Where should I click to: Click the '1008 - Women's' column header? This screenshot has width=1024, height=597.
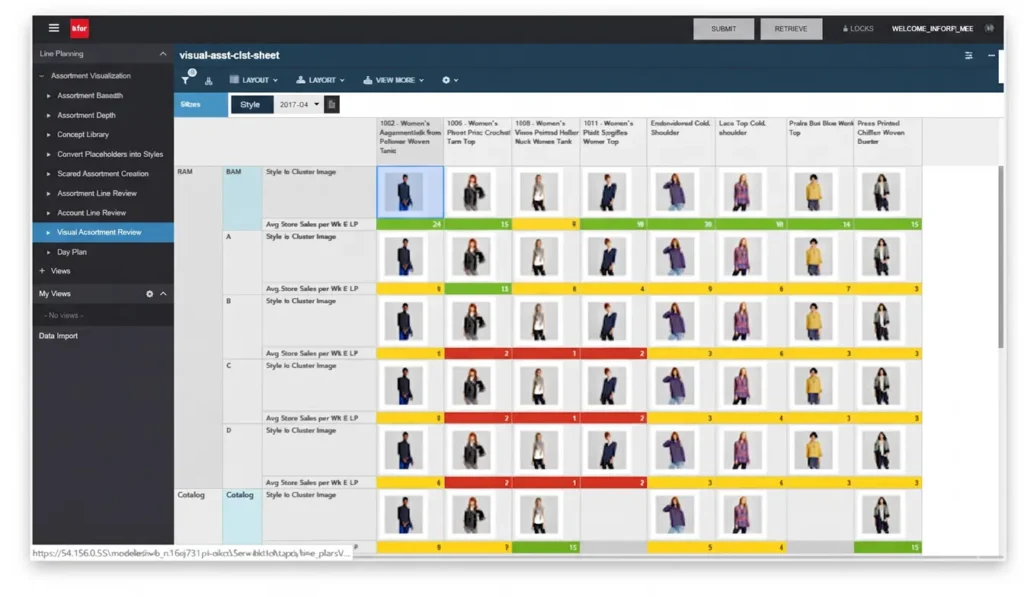point(546,141)
